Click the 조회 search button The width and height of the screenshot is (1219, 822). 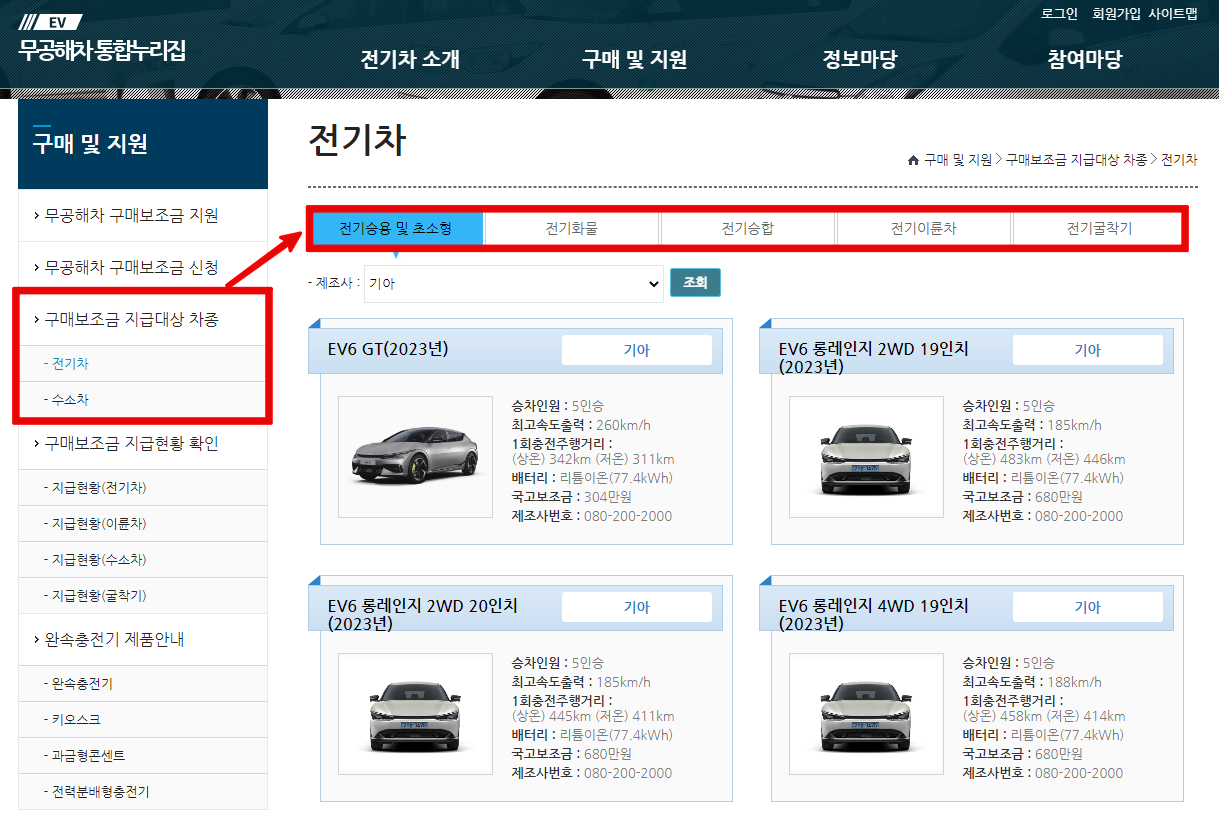(695, 282)
